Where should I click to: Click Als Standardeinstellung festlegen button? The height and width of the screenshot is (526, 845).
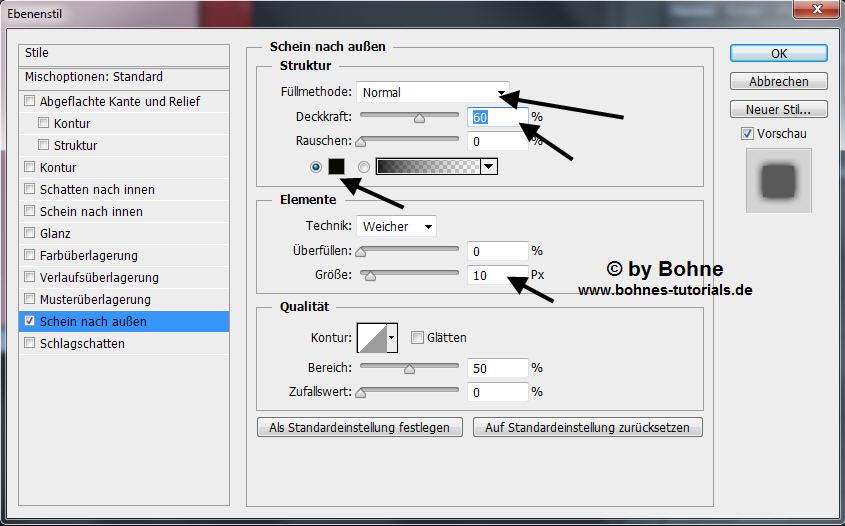(360, 427)
